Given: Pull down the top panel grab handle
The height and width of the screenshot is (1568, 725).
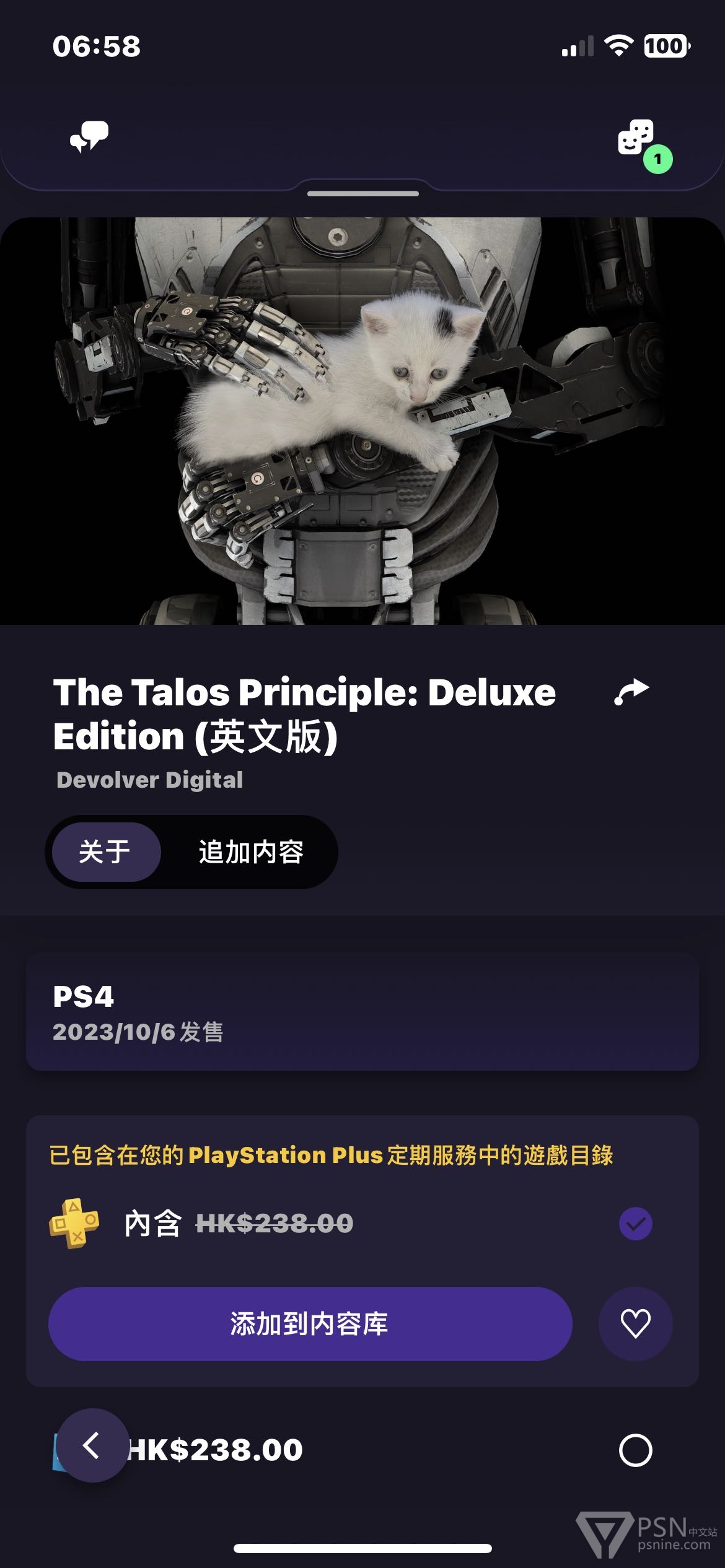Looking at the screenshot, I should pos(362,193).
